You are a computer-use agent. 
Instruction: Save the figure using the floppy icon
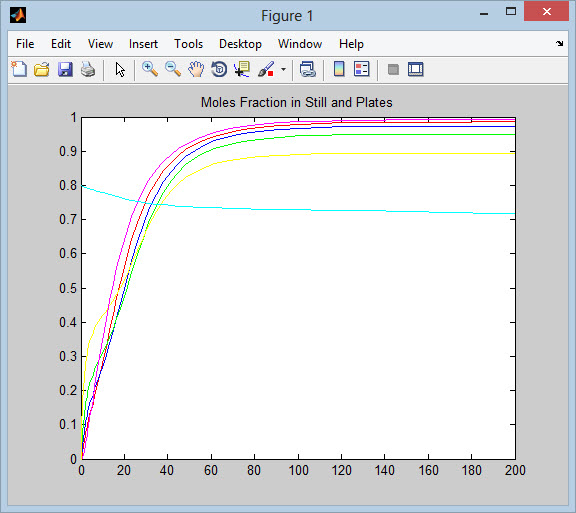(65, 69)
